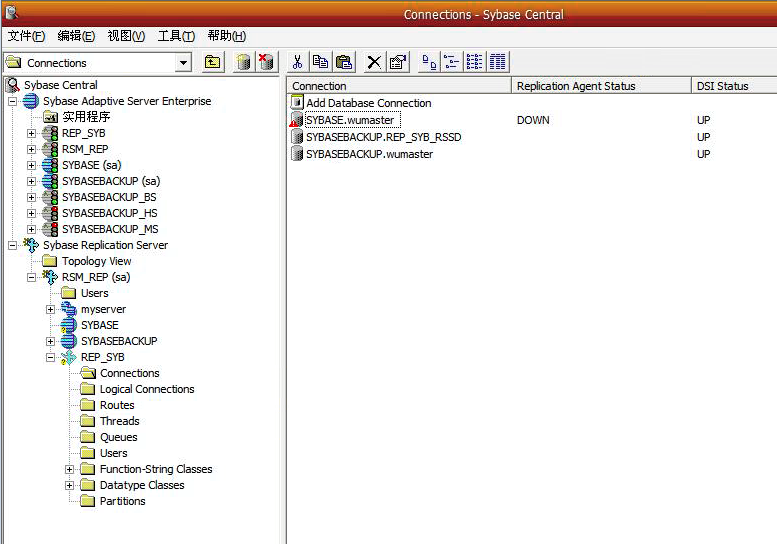
Task: Open the 文件(F) menu
Action: click(26, 36)
